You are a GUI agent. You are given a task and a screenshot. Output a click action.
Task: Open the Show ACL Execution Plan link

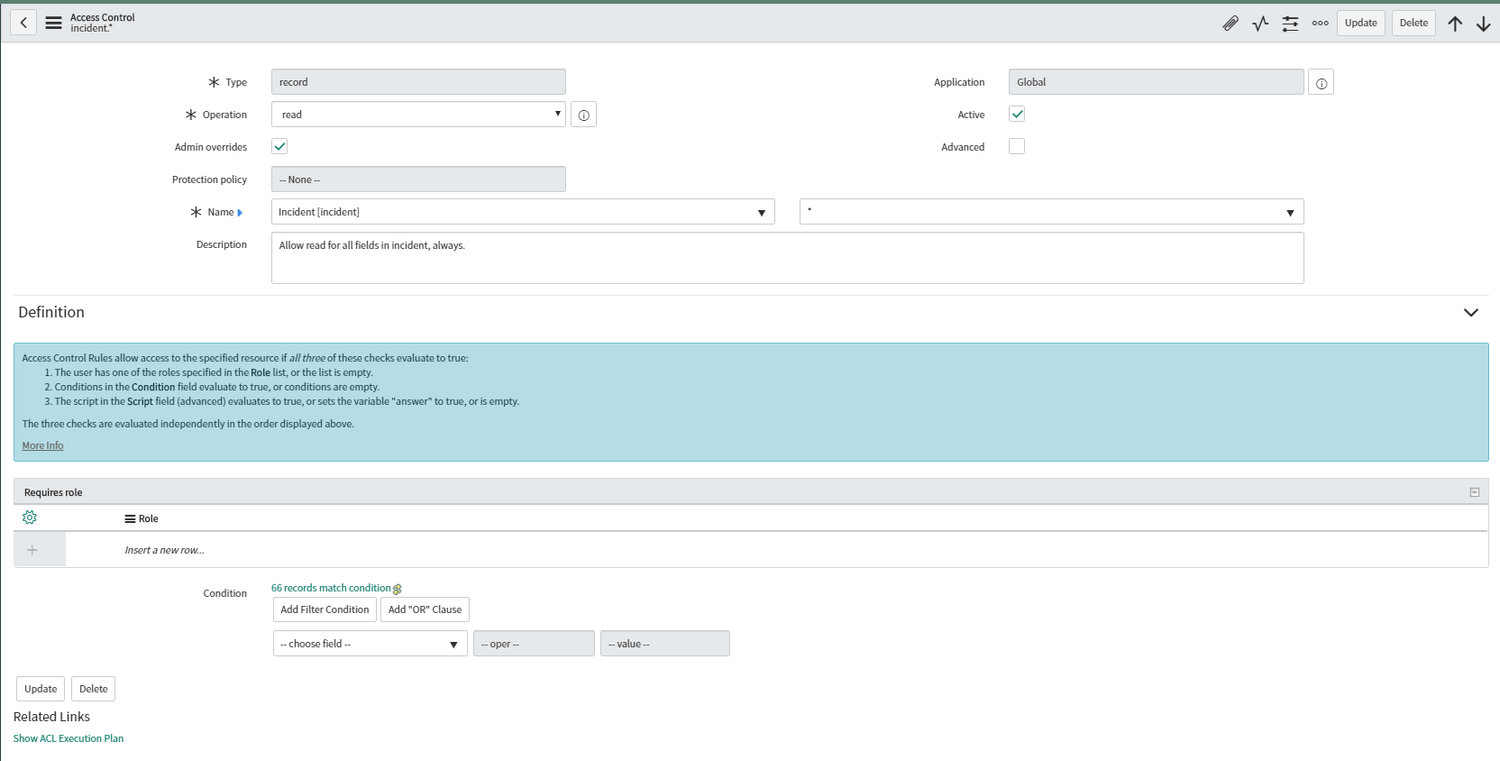[68, 738]
